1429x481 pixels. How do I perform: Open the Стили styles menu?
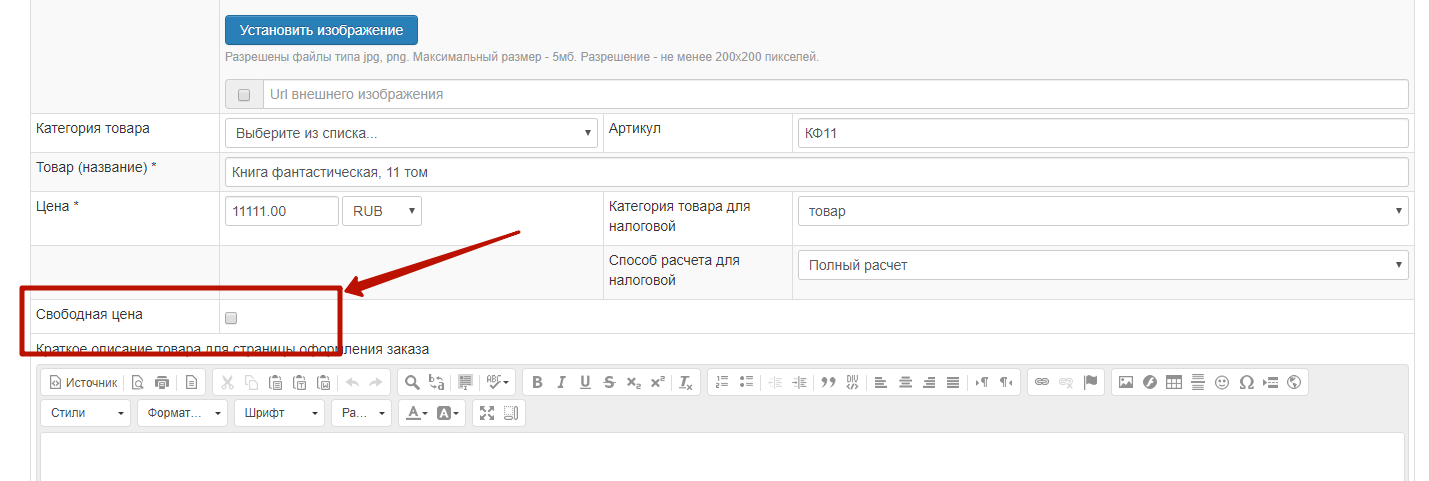click(86, 413)
